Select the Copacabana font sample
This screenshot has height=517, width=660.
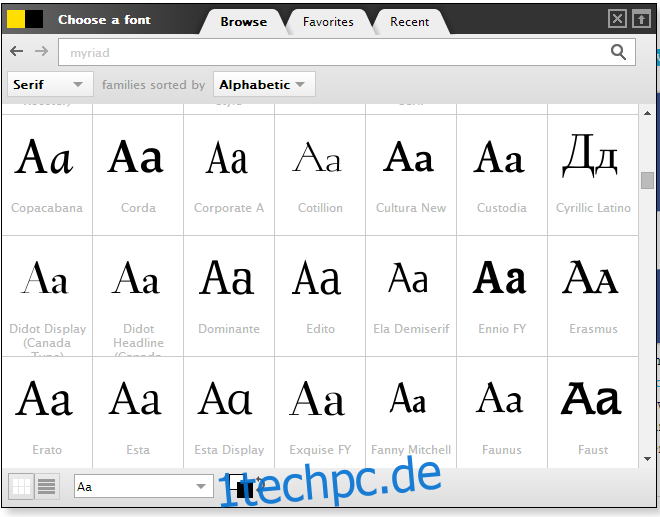point(47,175)
